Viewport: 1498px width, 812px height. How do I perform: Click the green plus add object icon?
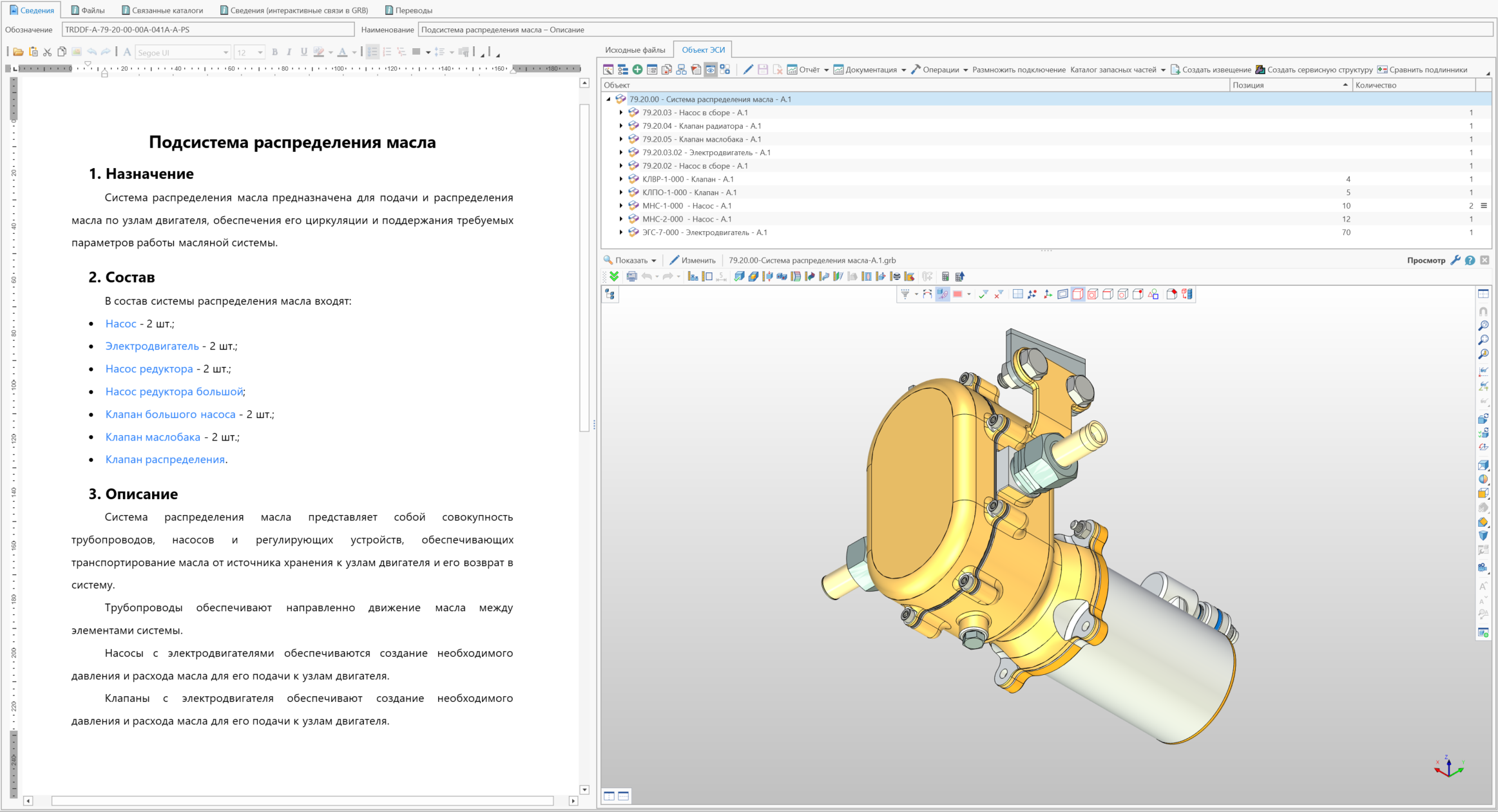tap(637, 70)
